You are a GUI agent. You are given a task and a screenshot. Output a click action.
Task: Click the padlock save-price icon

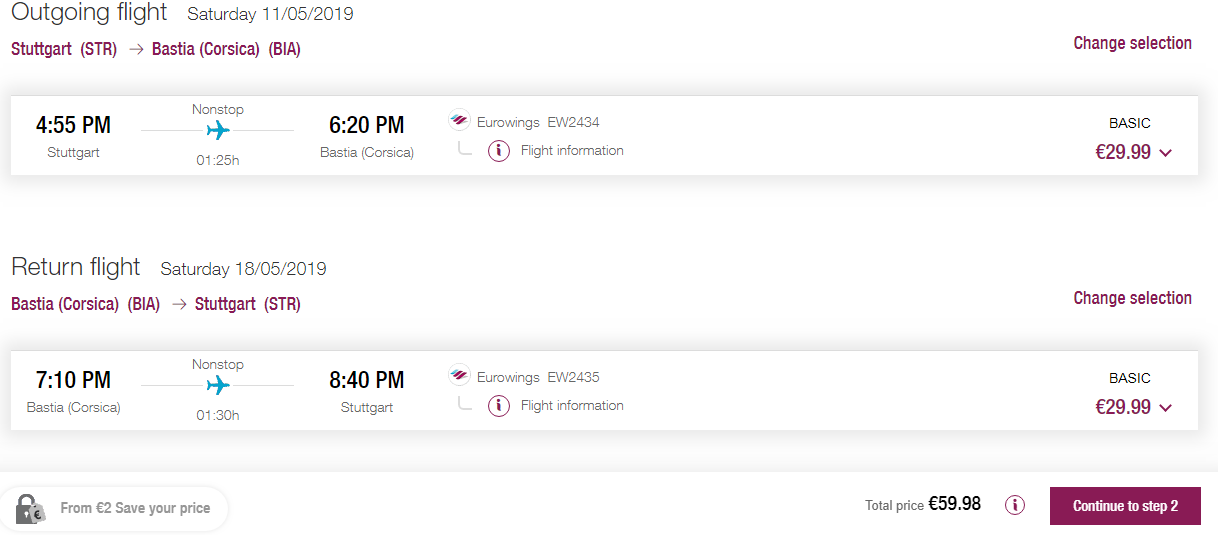pos(30,508)
